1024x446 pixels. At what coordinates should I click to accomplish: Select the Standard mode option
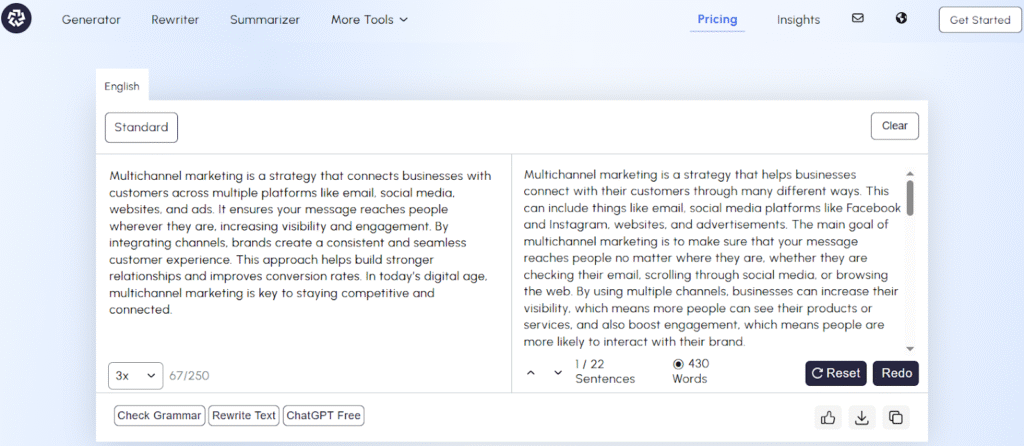click(x=141, y=127)
